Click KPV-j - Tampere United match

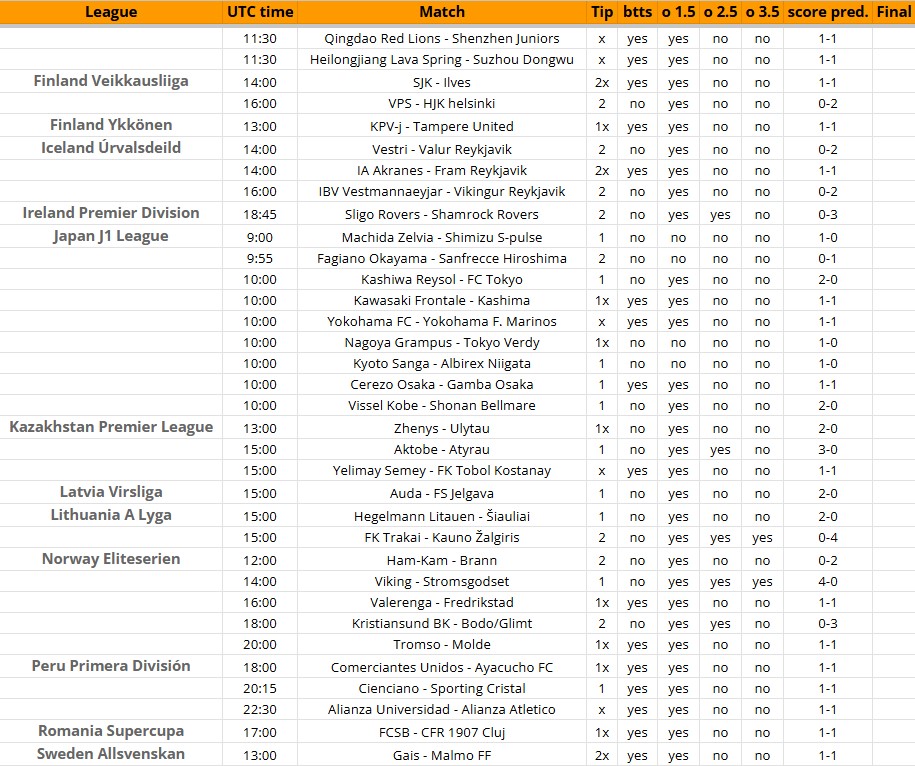pos(442,127)
